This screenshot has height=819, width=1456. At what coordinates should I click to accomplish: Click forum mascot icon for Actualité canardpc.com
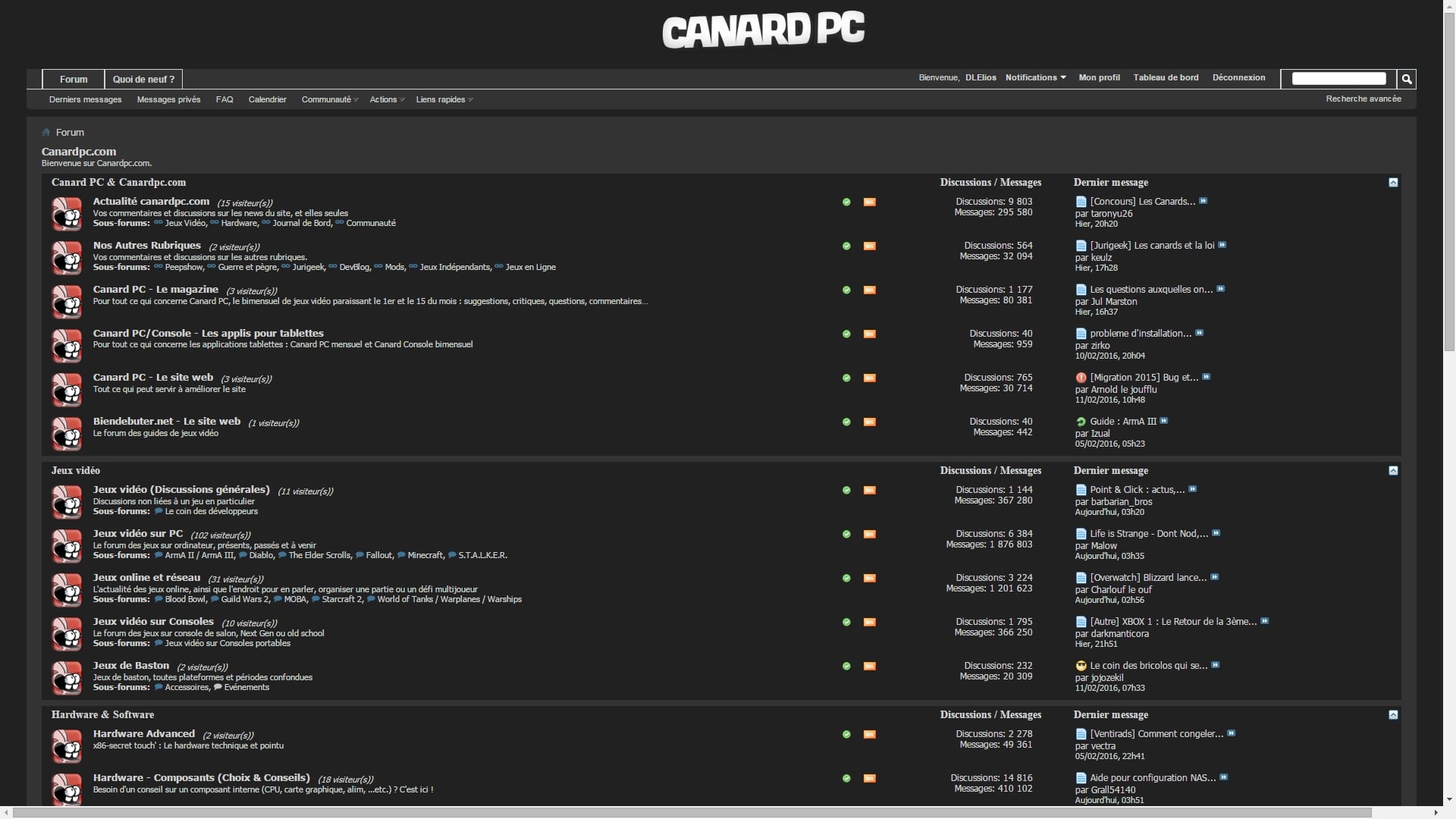67,214
